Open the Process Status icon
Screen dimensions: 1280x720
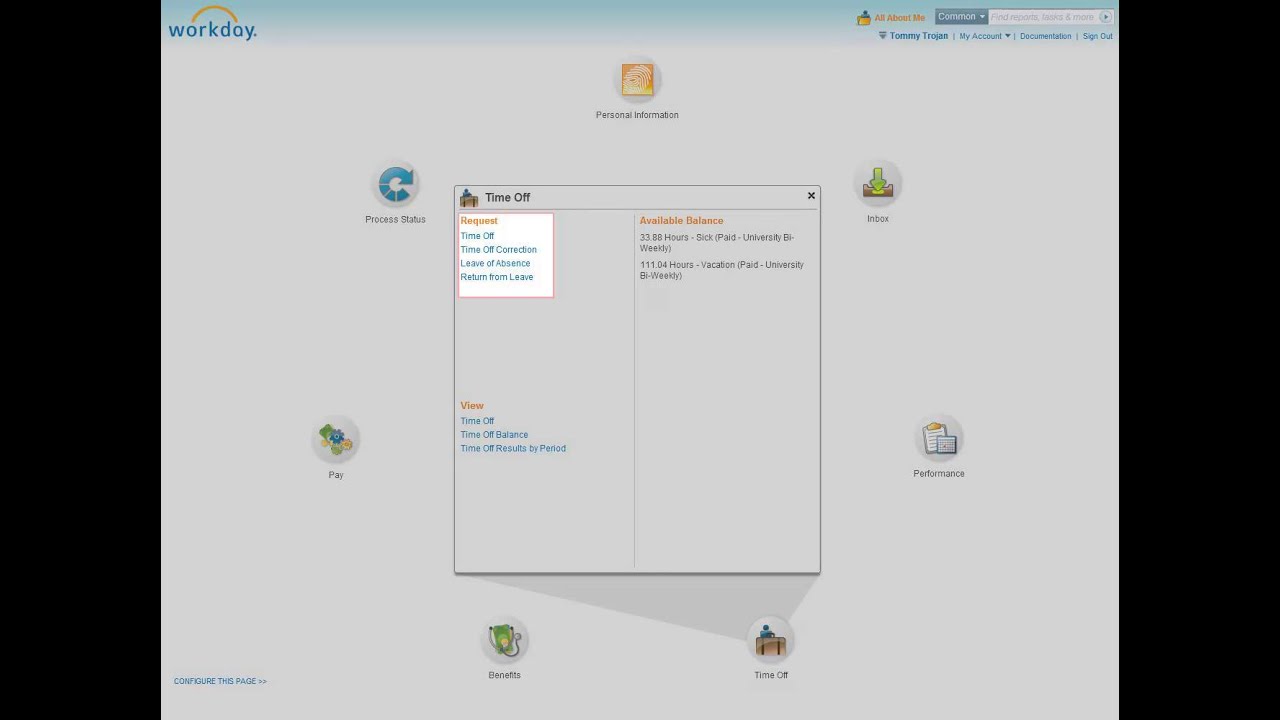point(396,185)
